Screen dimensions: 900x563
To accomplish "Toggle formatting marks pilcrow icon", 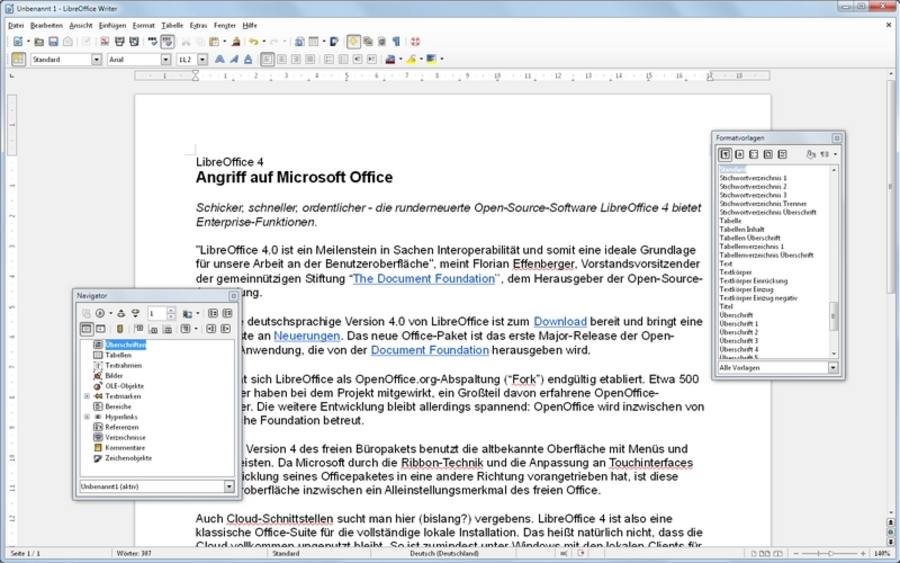I will click(396, 41).
